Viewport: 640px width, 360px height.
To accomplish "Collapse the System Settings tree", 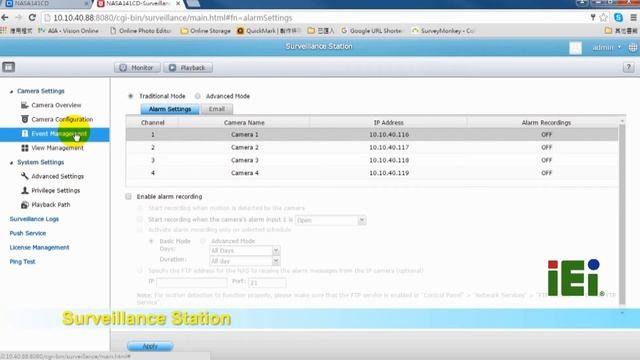I will (x=11, y=163).
